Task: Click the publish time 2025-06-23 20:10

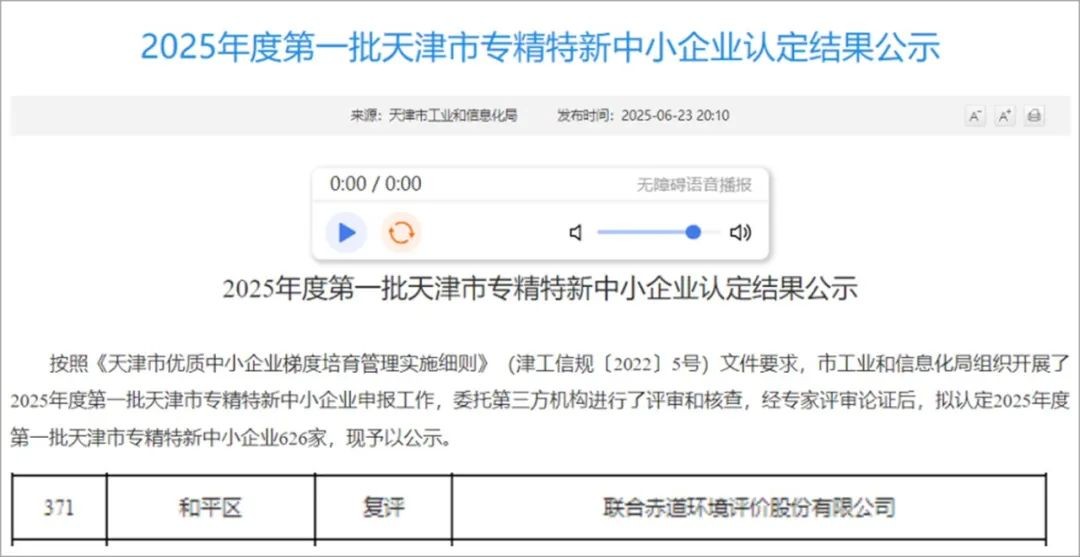Action: click(x=675, y=115)
